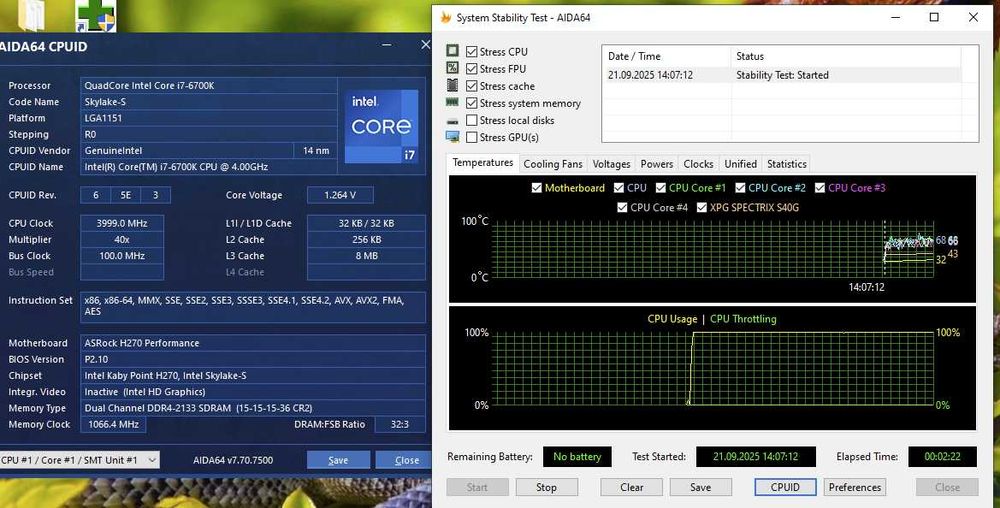Screen dimensions: 1000x508
Task: Toggle the CPU Core #3 graph checkbox
Action: click(x=820, y=188)
